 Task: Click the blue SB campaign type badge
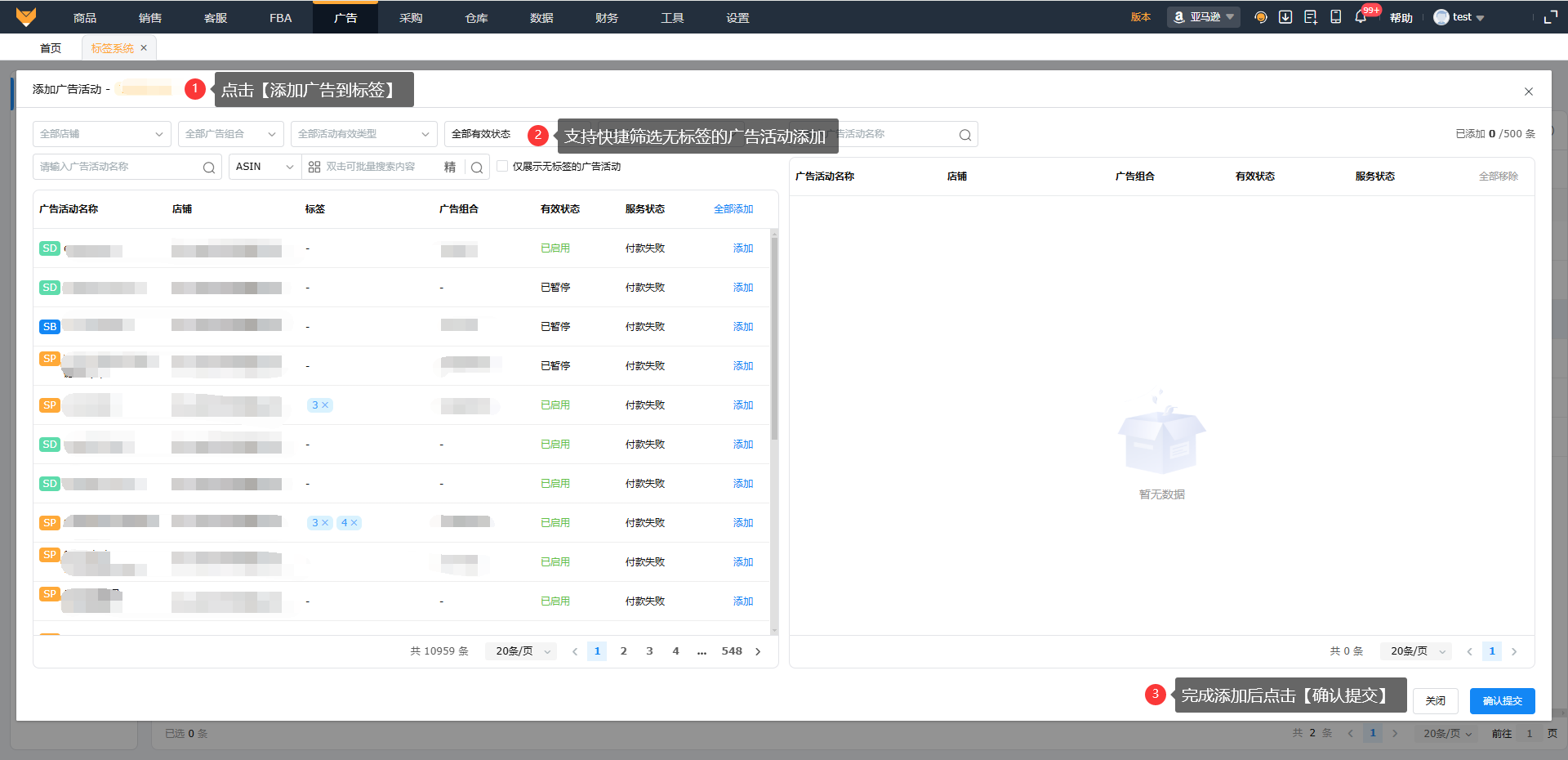click(x=50, y=327)
